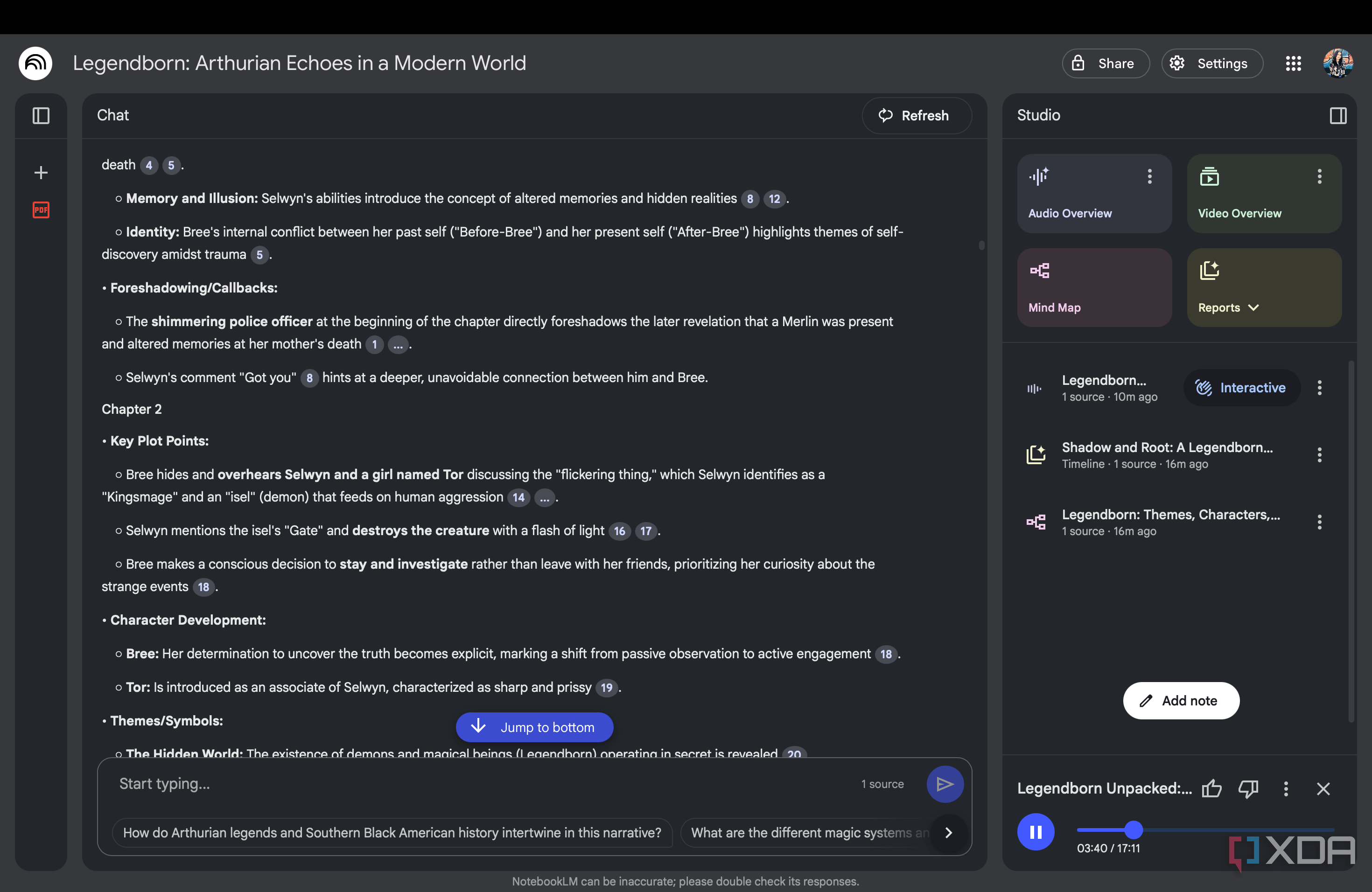
Task: Give thumbs down to the audio overview
Action: tap(1248, 788)
